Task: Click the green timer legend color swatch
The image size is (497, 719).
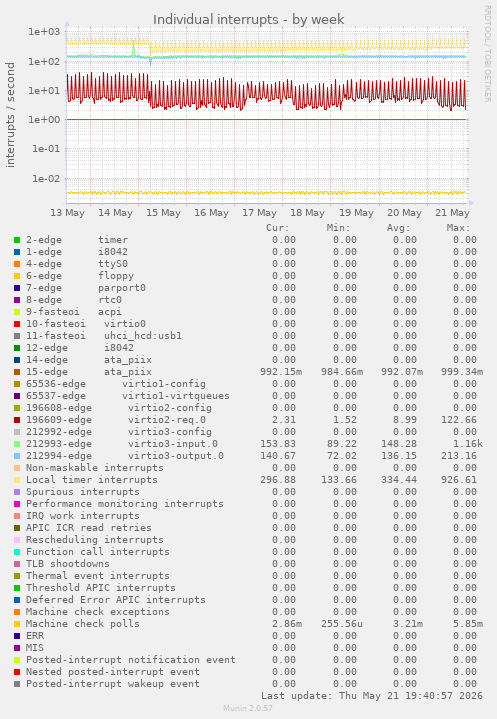Action: (17, 240)
